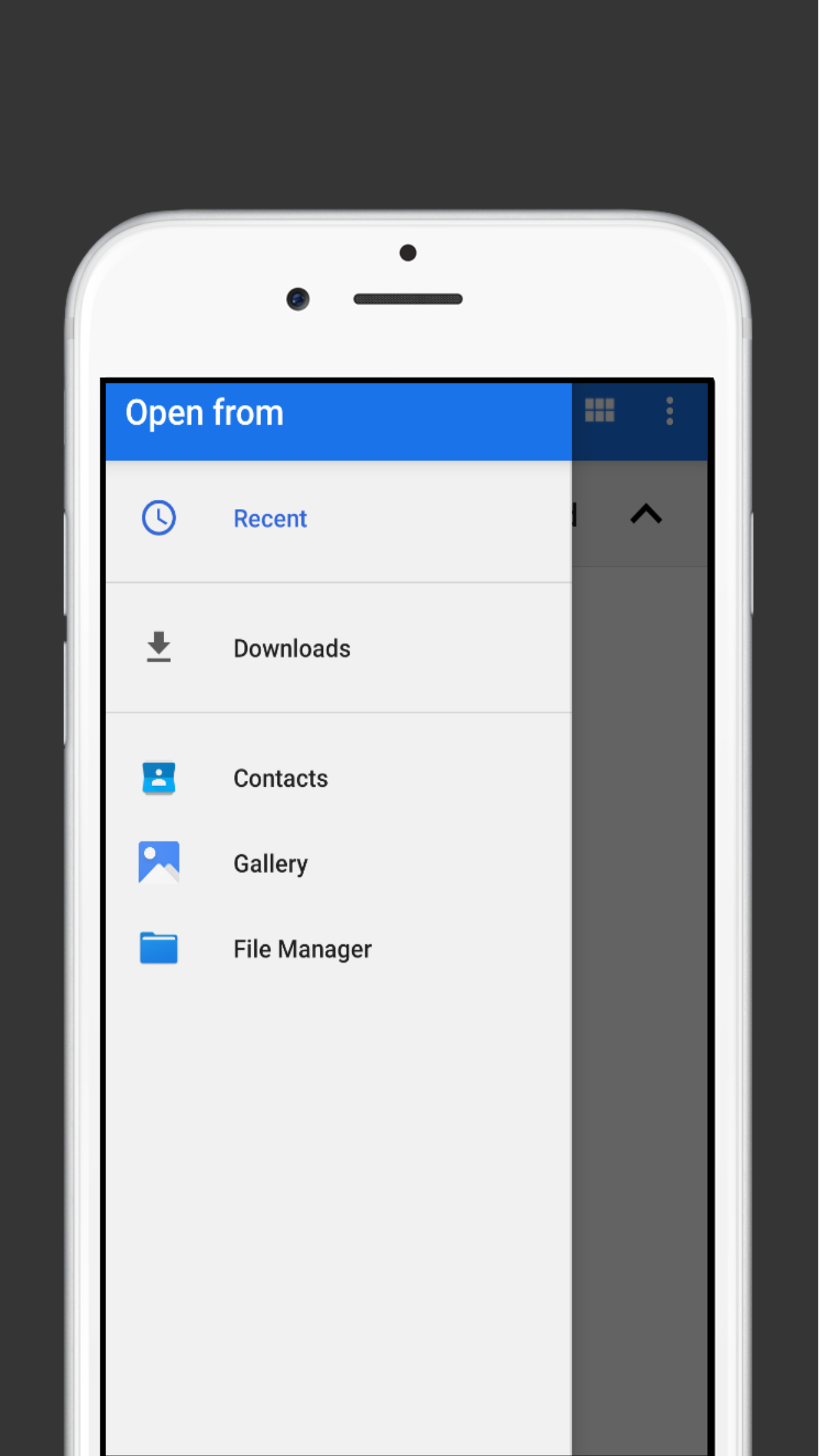
Task: Click partially hidden icon beside the chevron
Action: [x=574, y=515]
